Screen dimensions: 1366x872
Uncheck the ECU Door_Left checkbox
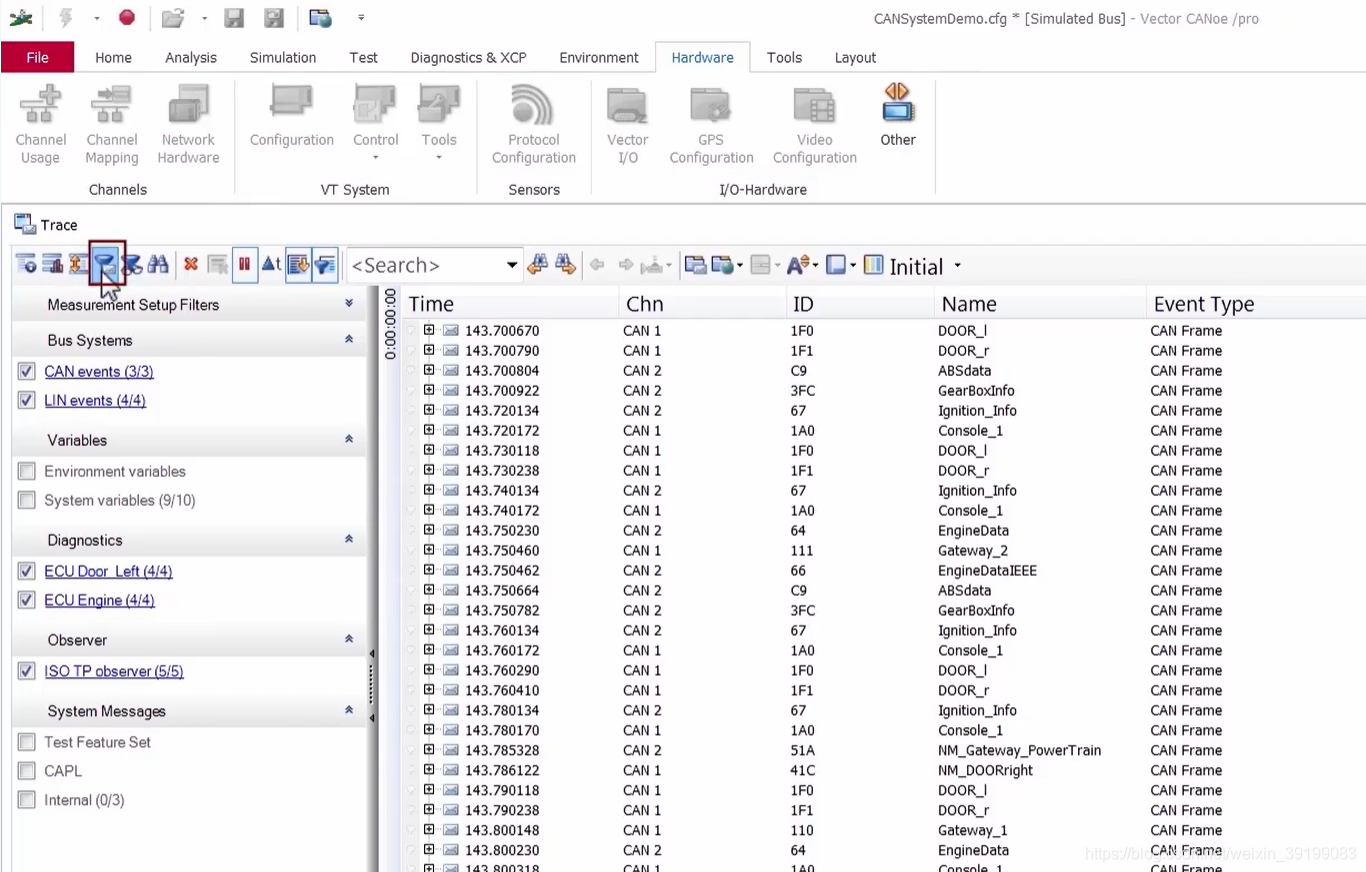click(x=27, y=571)
